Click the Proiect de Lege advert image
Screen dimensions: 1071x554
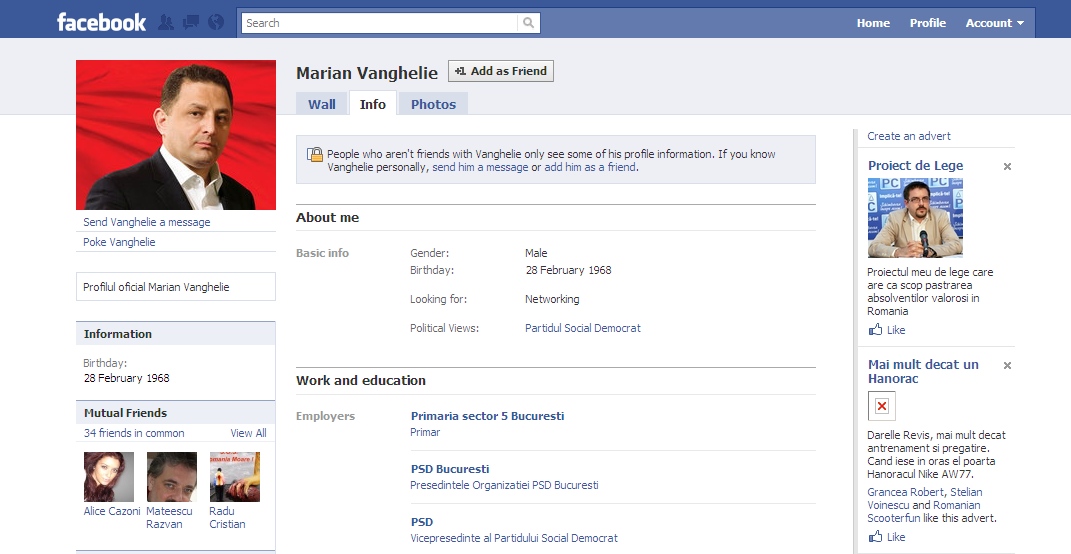click(915, 218)
